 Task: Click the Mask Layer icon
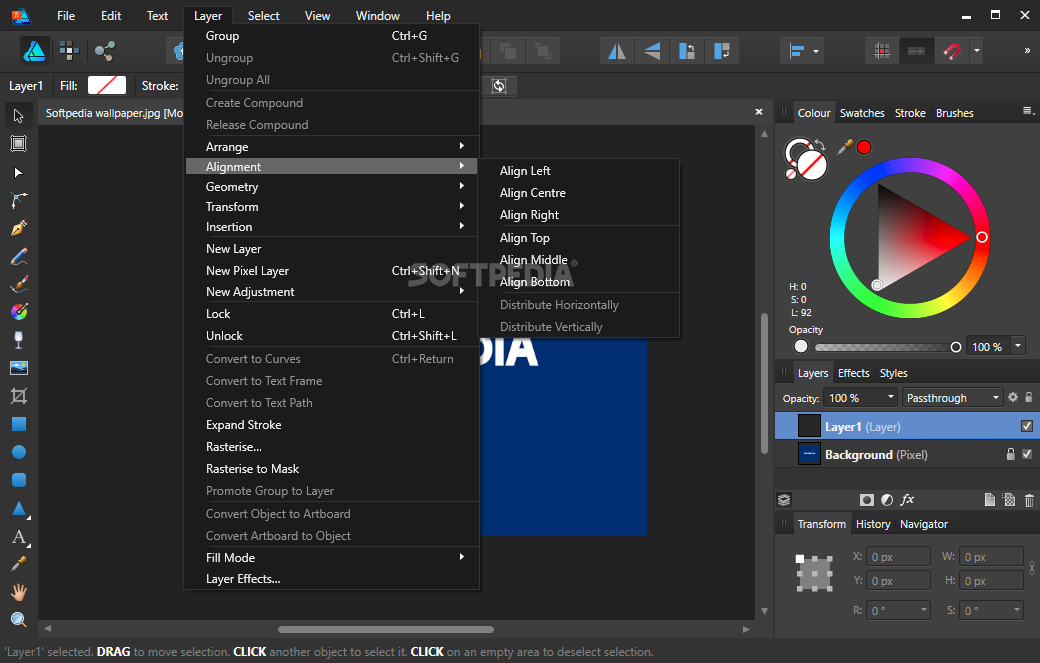[x=866, y=500]
